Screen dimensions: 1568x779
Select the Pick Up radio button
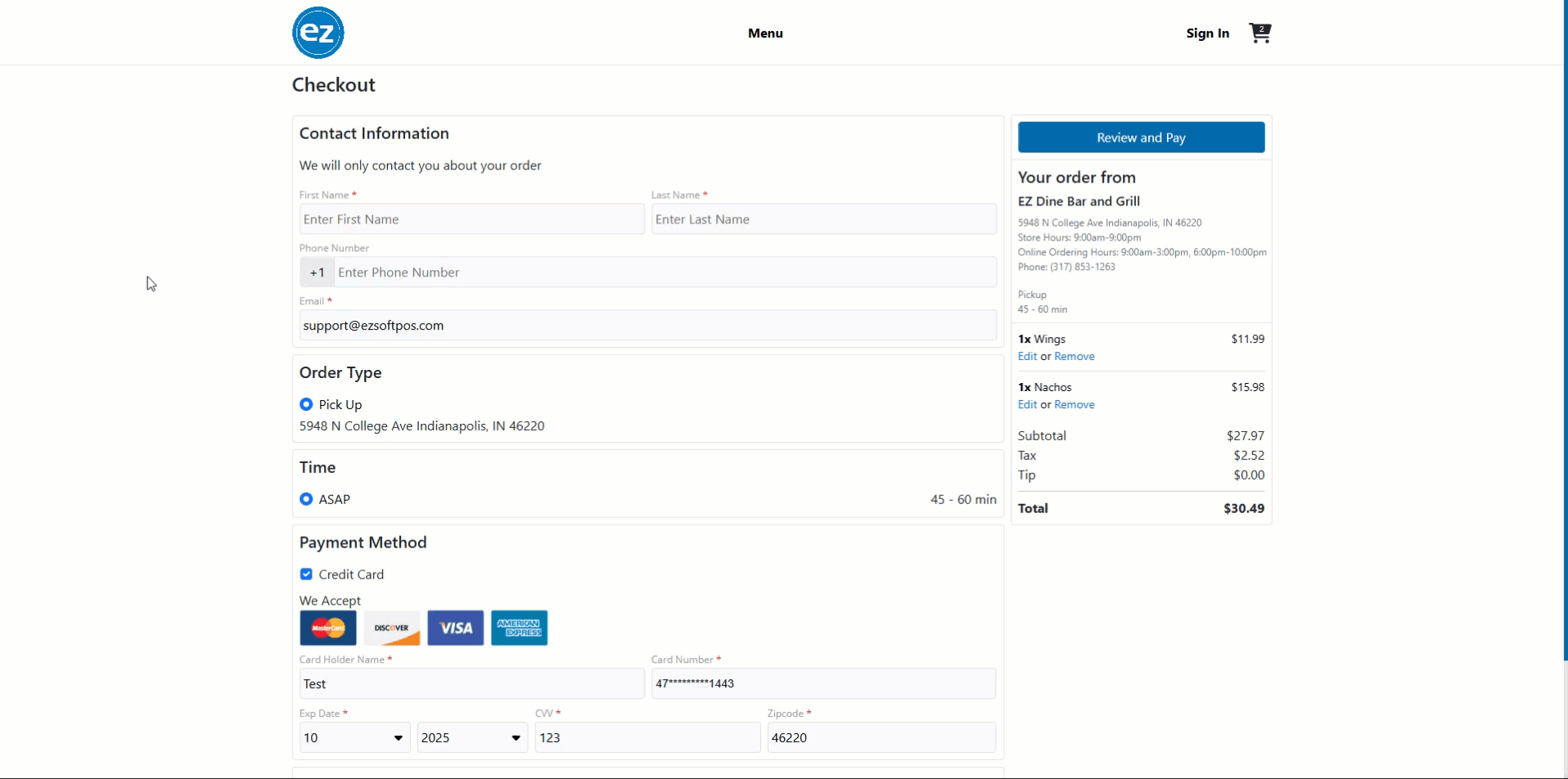[306, 404]
